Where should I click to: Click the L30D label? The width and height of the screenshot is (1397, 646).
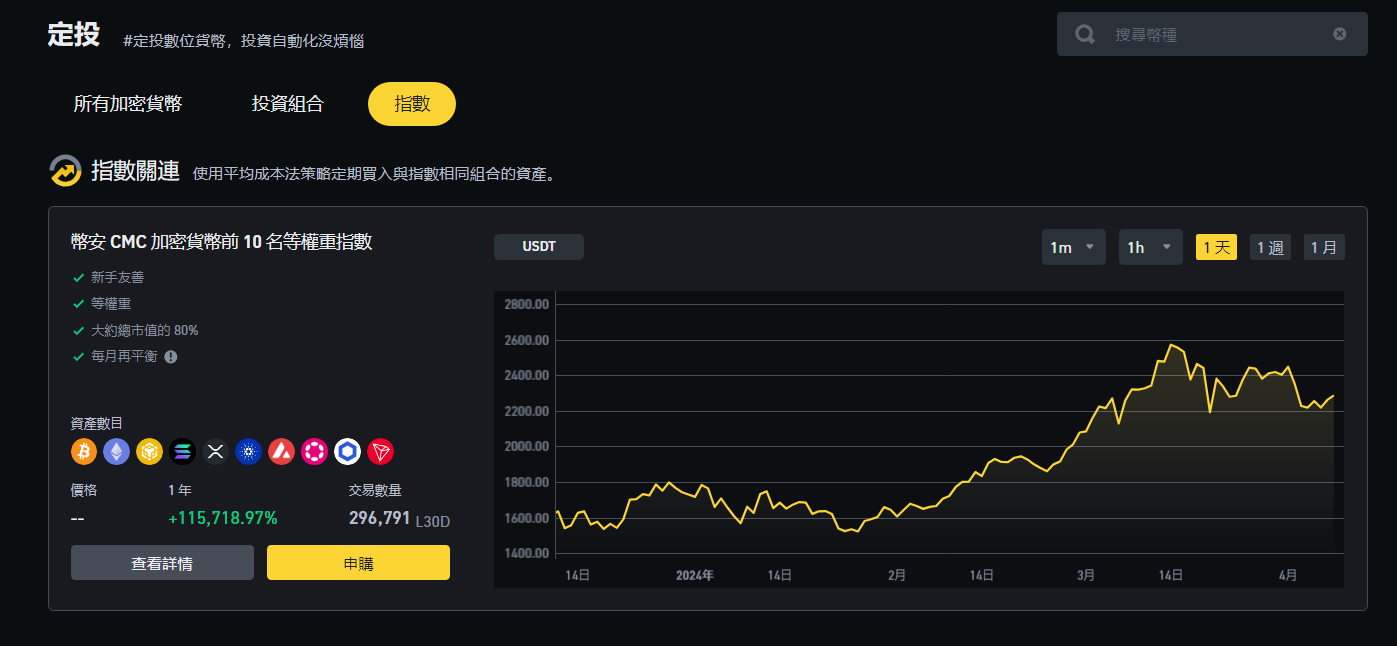pyautogui.click(x=433, y=521)
